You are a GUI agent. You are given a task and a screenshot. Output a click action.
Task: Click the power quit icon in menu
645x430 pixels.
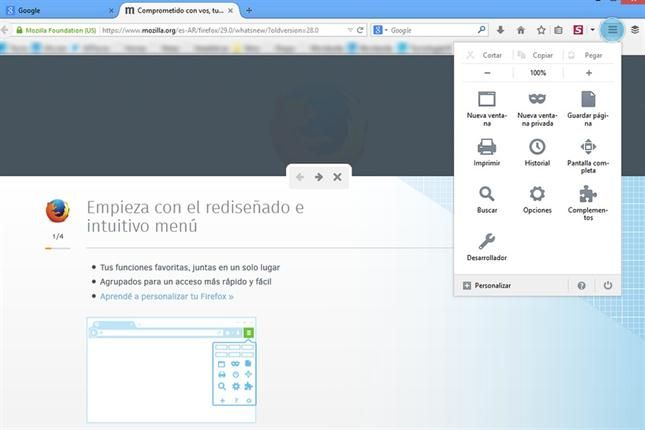pyautogui.click(x=608, y=285)
